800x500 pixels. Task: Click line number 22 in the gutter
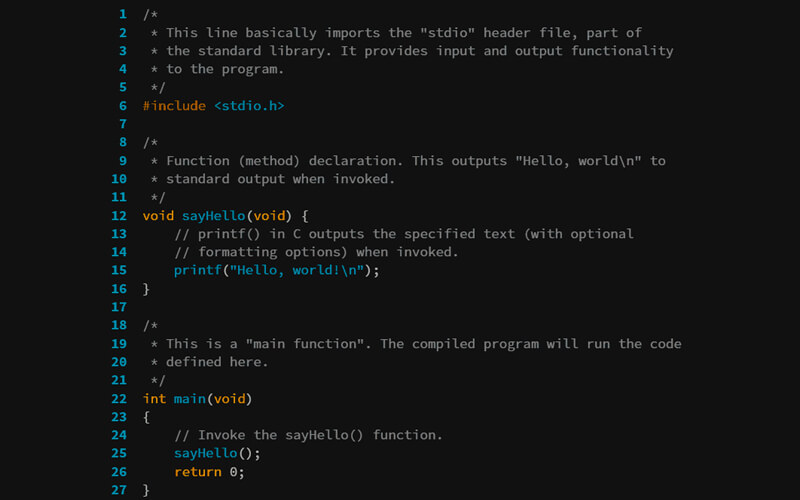(119, 399)
